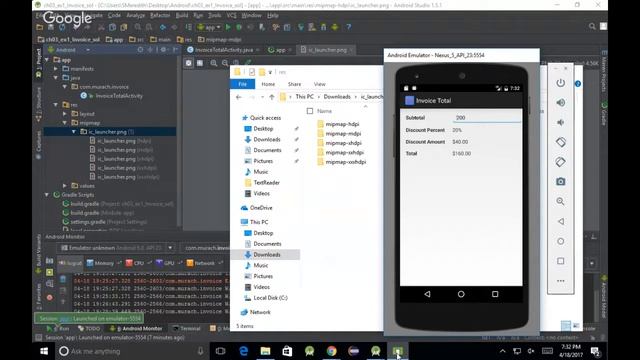Open Microsoft Edge from the taskbar
The width and height of the screenshot is (640, 360).
click(x=244, y=351)
